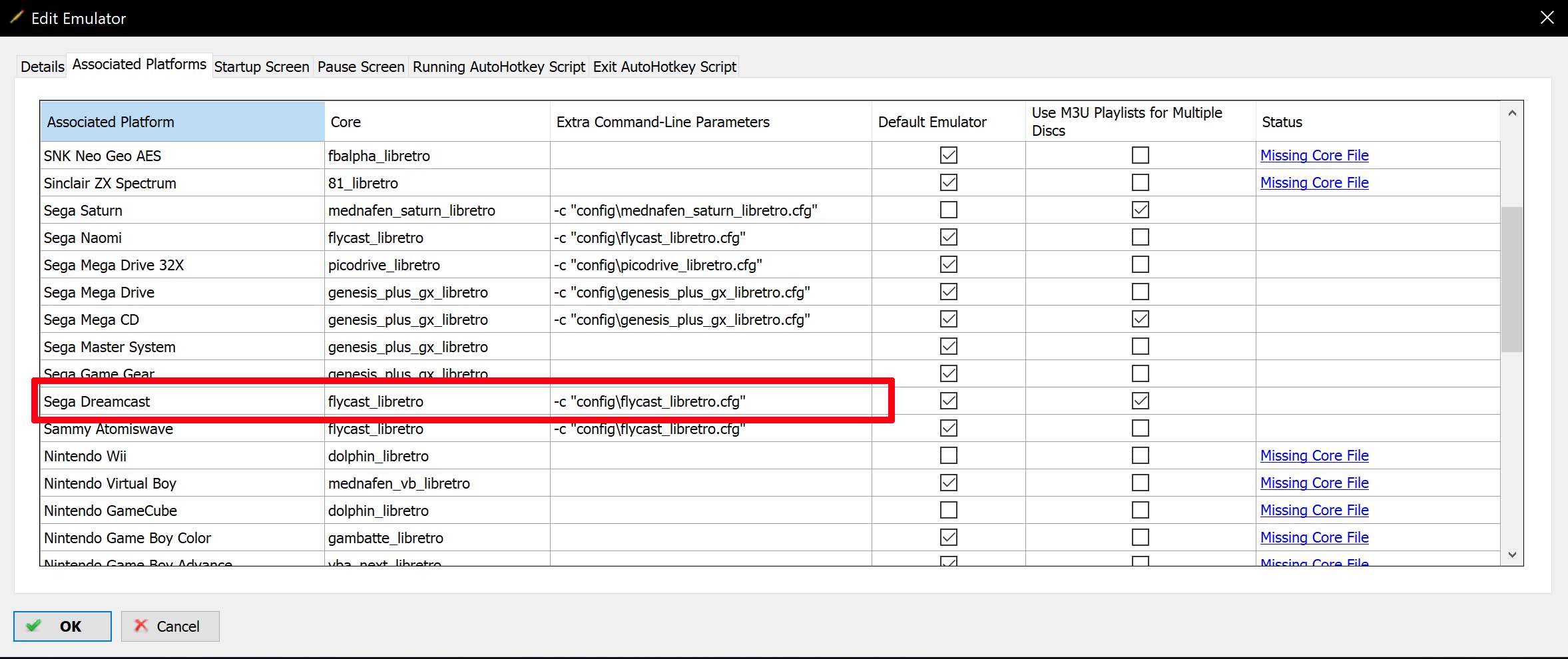Enable Default Emulator for Nintendo Wii
The image size is (1568, 659).
(x=949, y=455)
